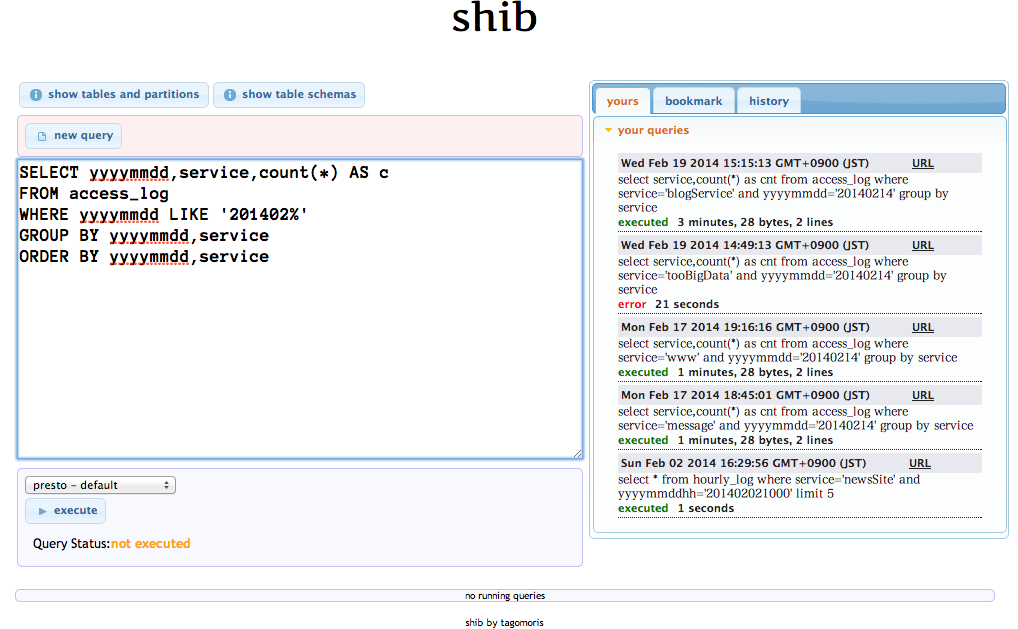Click the play icon on execute button

(42, 511)
